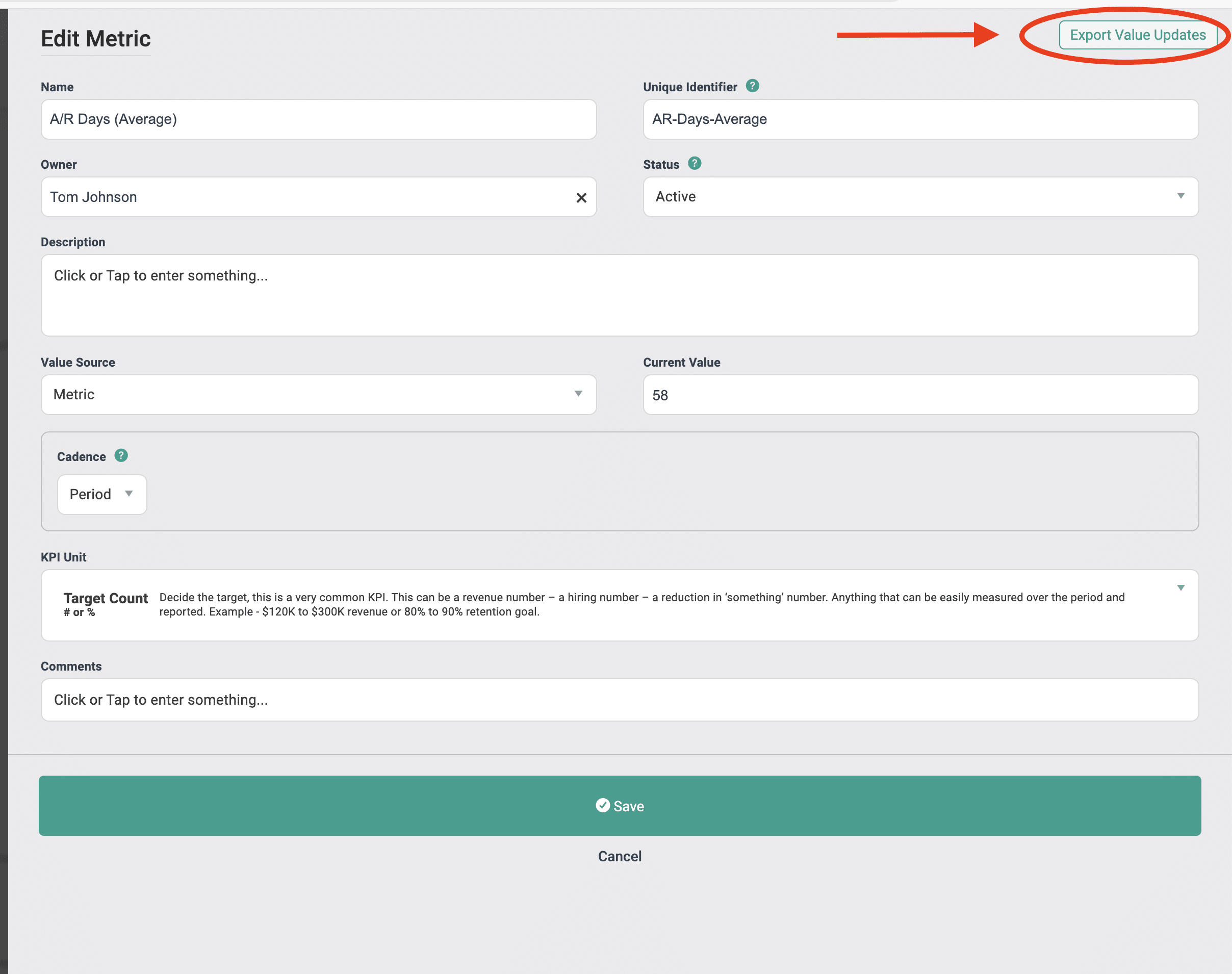The height and width of the screenshot is (974, 1232).
Task: Click into the Comments input box
Action: coord(619,700)
